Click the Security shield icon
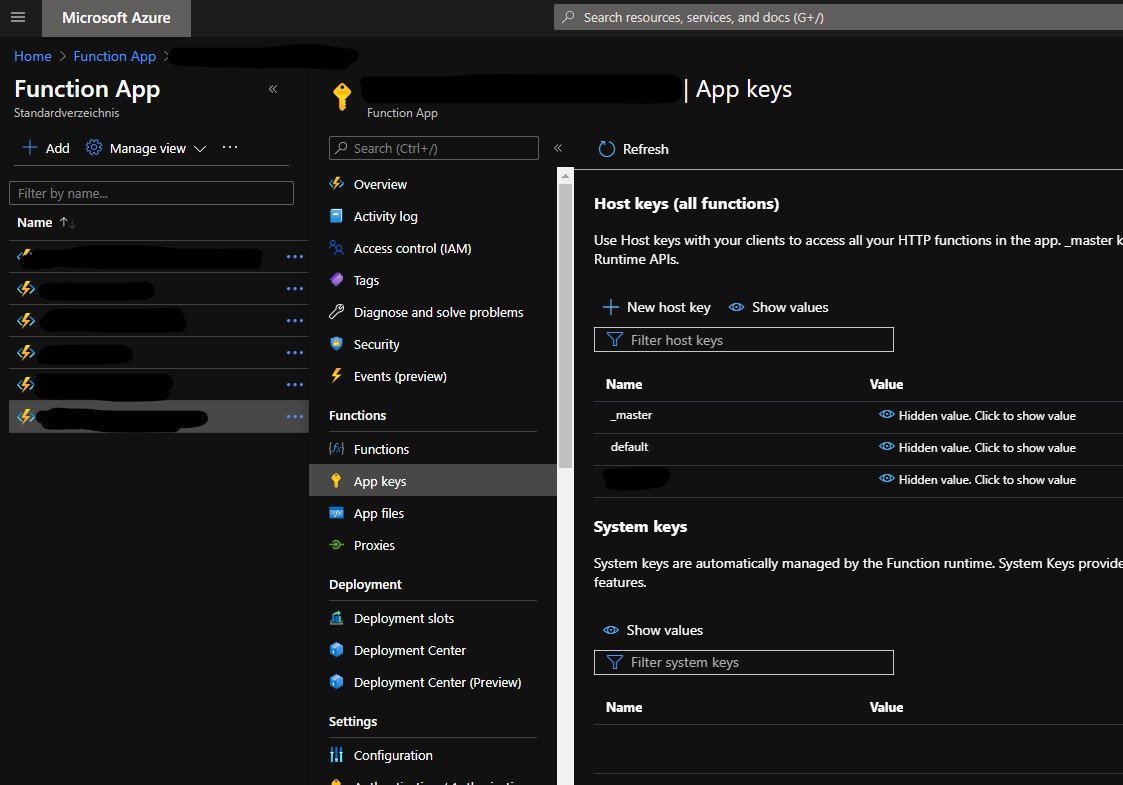The width and height of the screenshot is (1123, 785). pos(337,344)
